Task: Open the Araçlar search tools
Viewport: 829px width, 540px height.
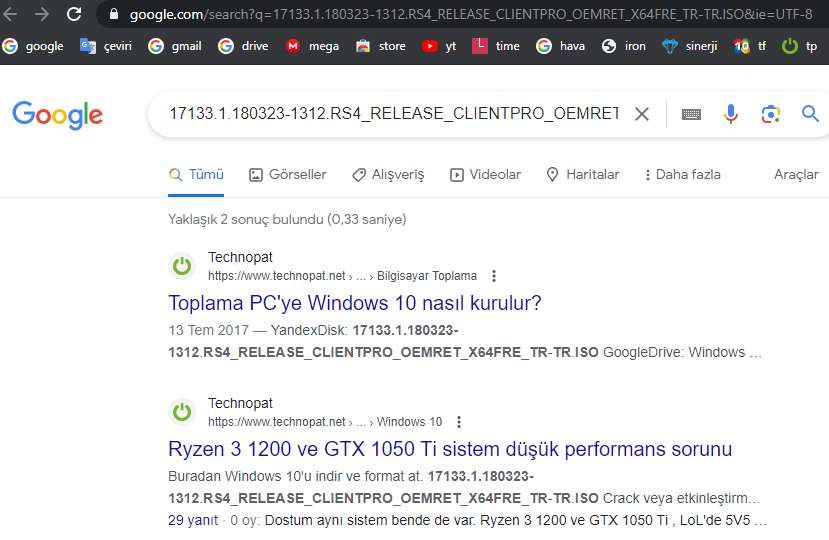Action: pyautogui.click(x=796, y=175)
